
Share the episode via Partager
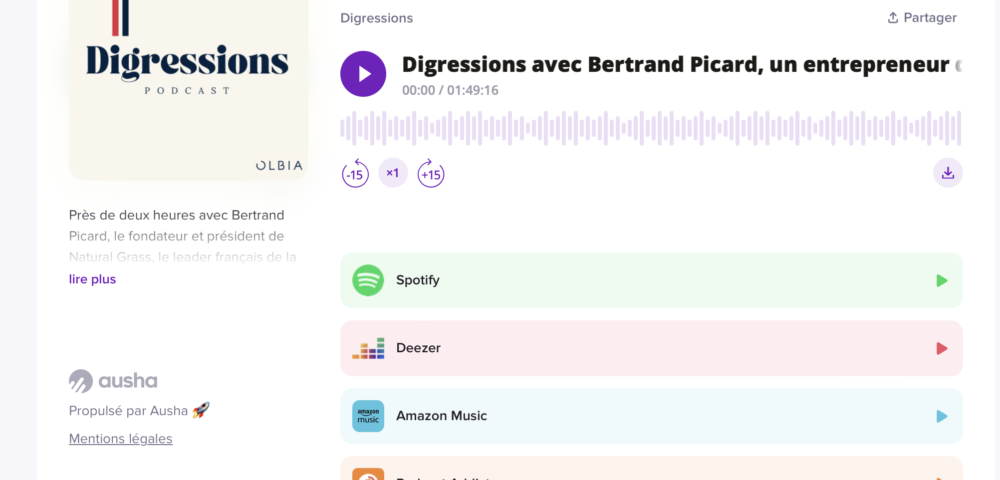coord(922,18)
